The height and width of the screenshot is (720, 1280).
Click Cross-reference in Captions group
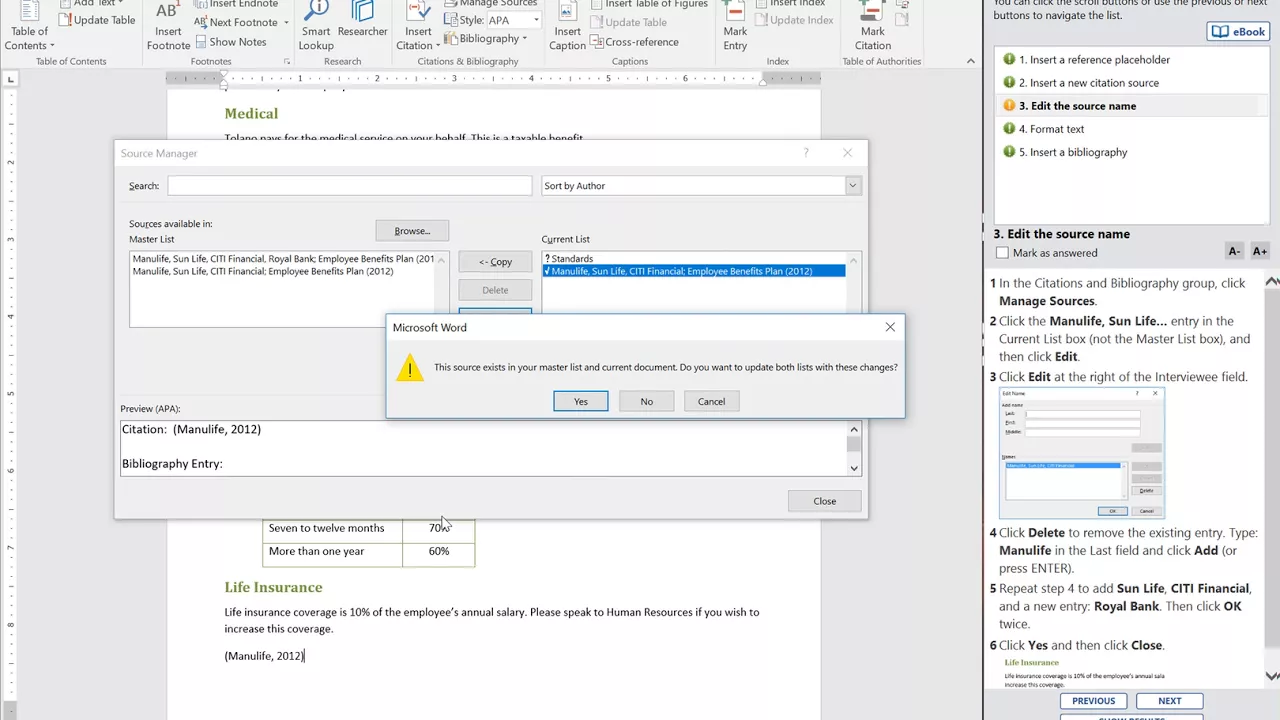[634, 42]
